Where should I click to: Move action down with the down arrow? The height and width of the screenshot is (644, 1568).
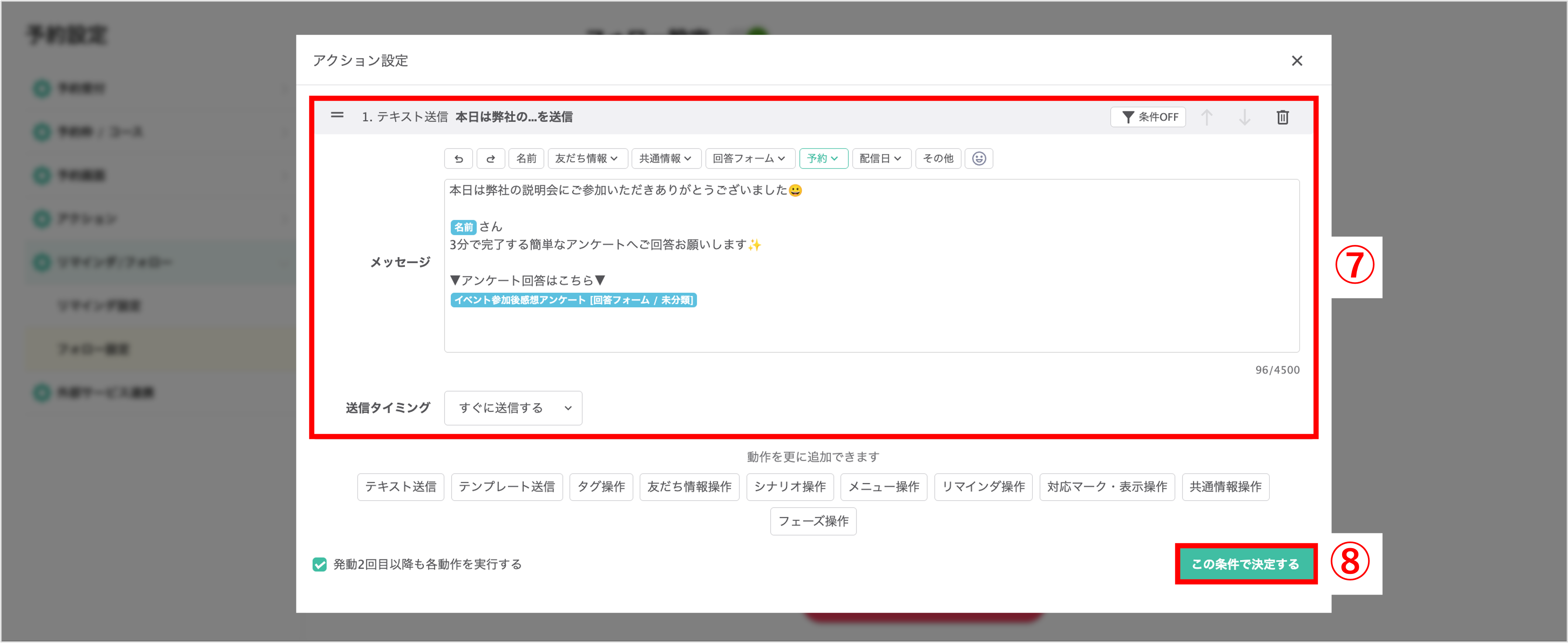1245,117
